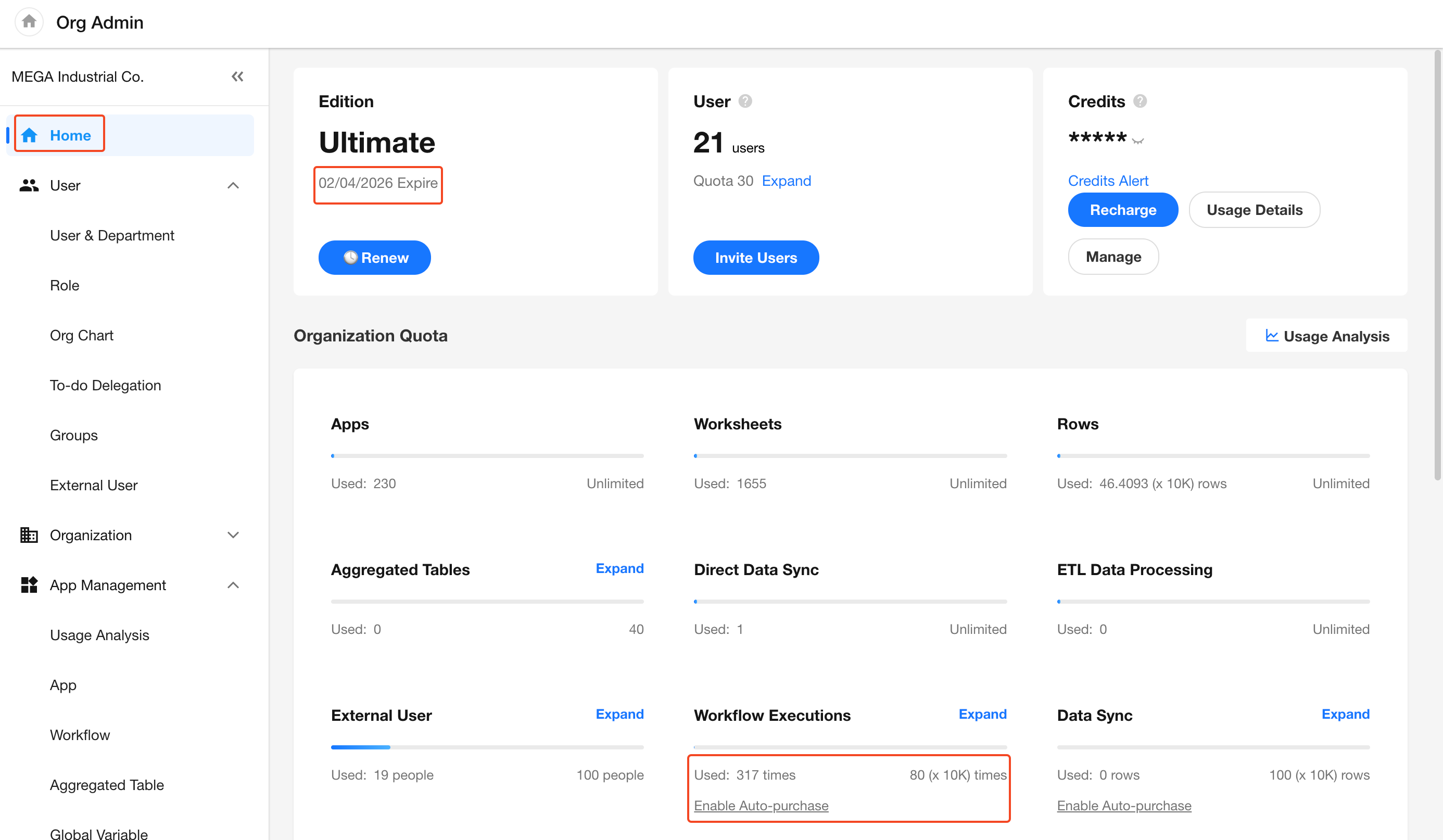
Task: Click the Credits Alert link
Action: click(x=1108, y=181)
